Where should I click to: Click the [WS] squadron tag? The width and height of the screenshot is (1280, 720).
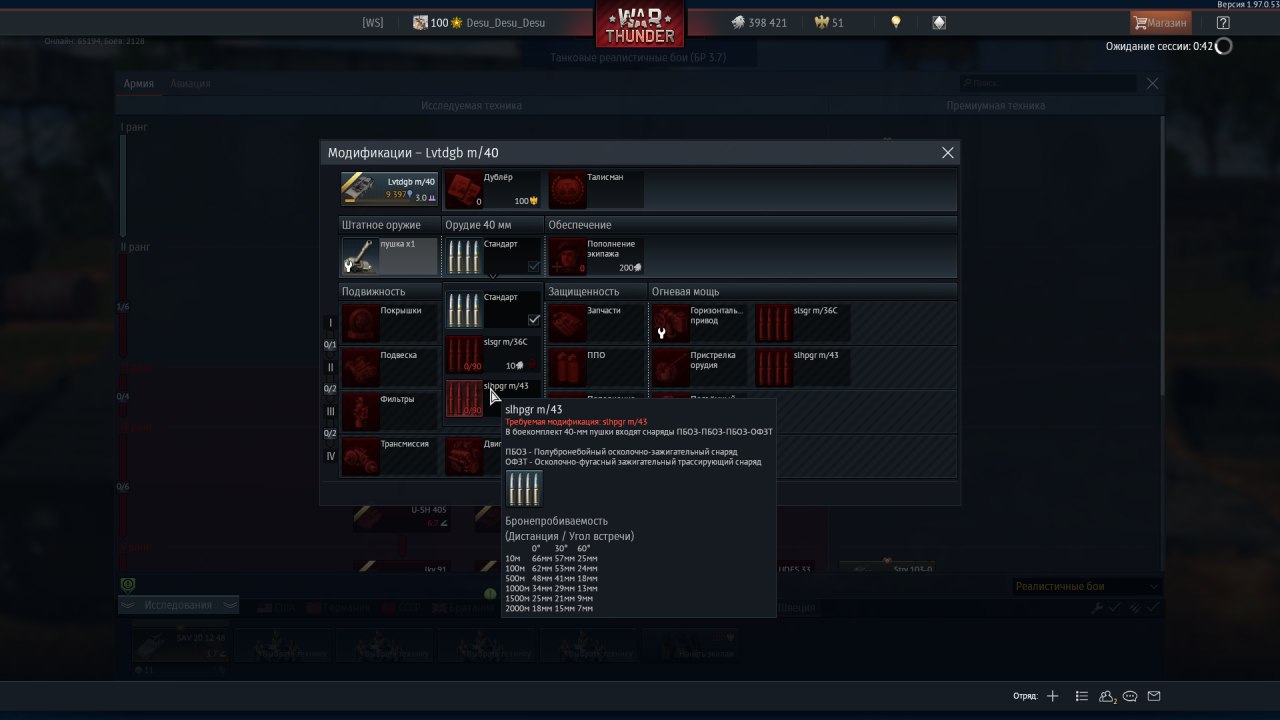tap(373, 23)
